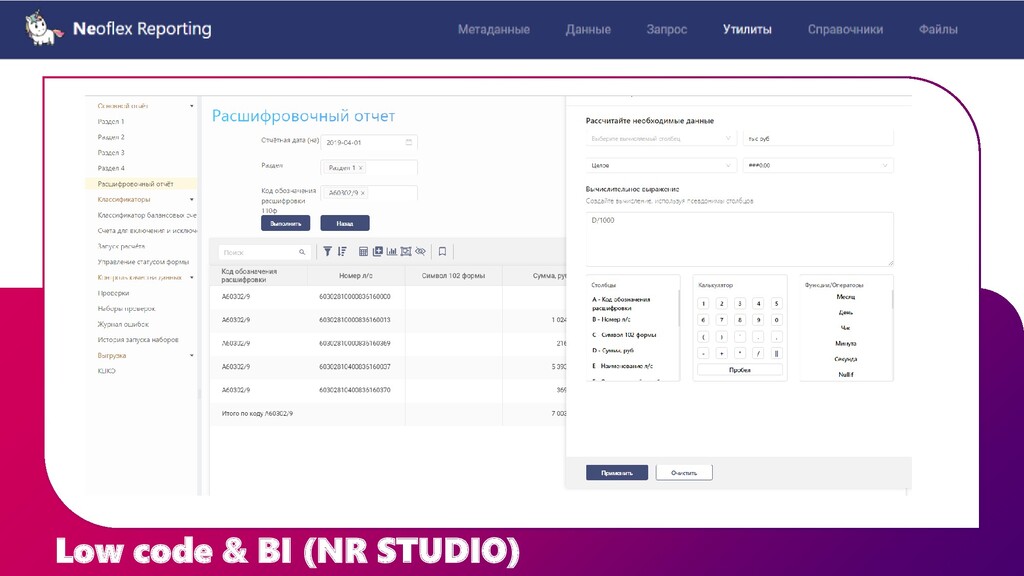Open the 'Метаданные' menu
The width and height of the screenshot is (1024, 576).
pyautogui.click(x=494, y=29)
